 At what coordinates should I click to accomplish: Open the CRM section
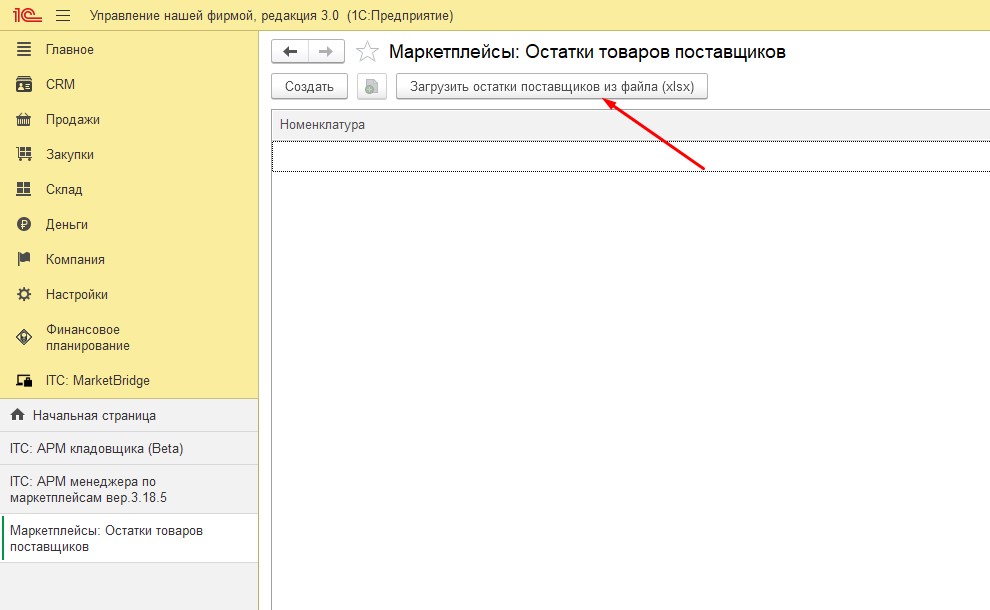click(x=60, y=84)
